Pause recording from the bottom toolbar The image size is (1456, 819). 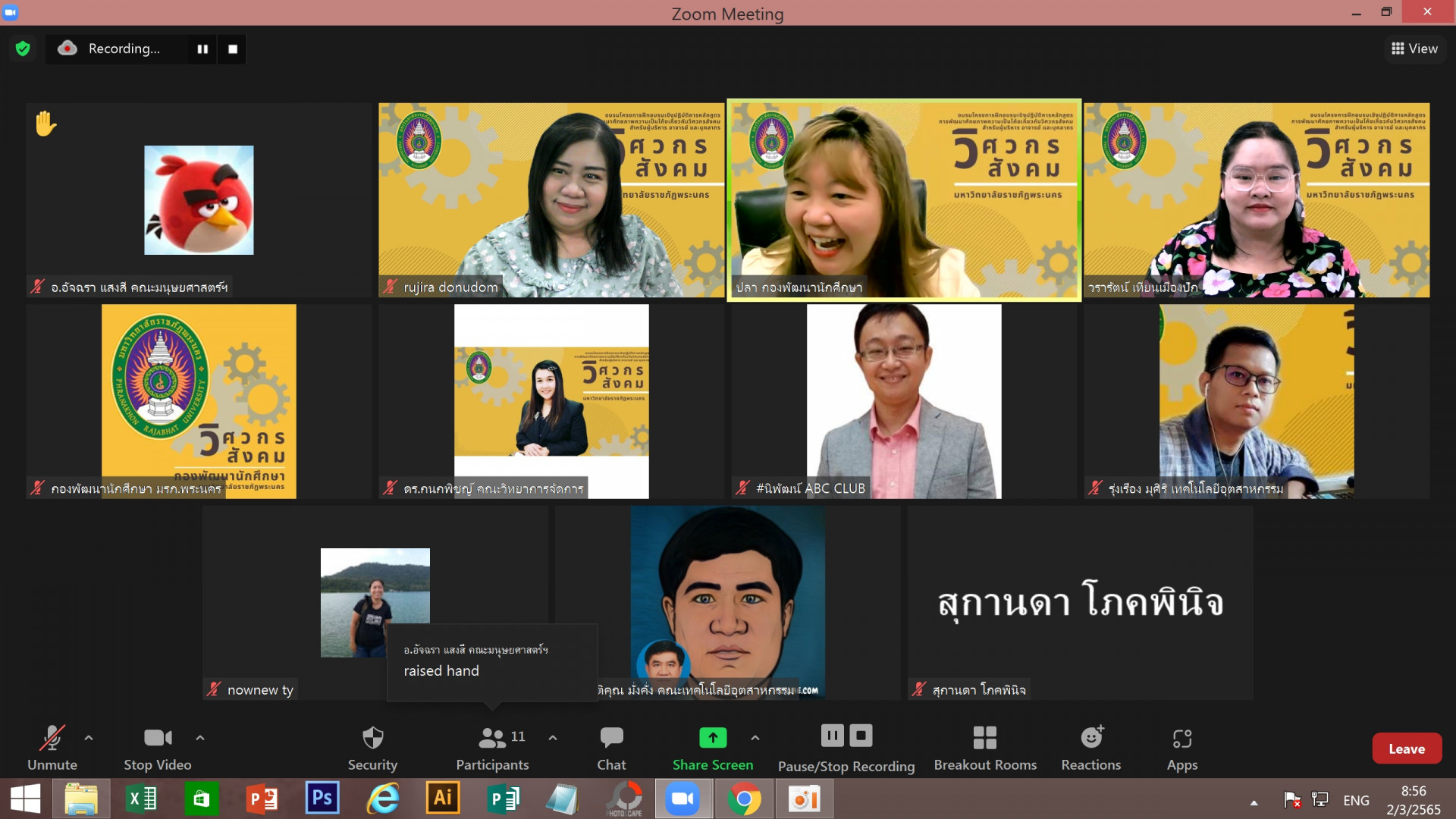832,736
